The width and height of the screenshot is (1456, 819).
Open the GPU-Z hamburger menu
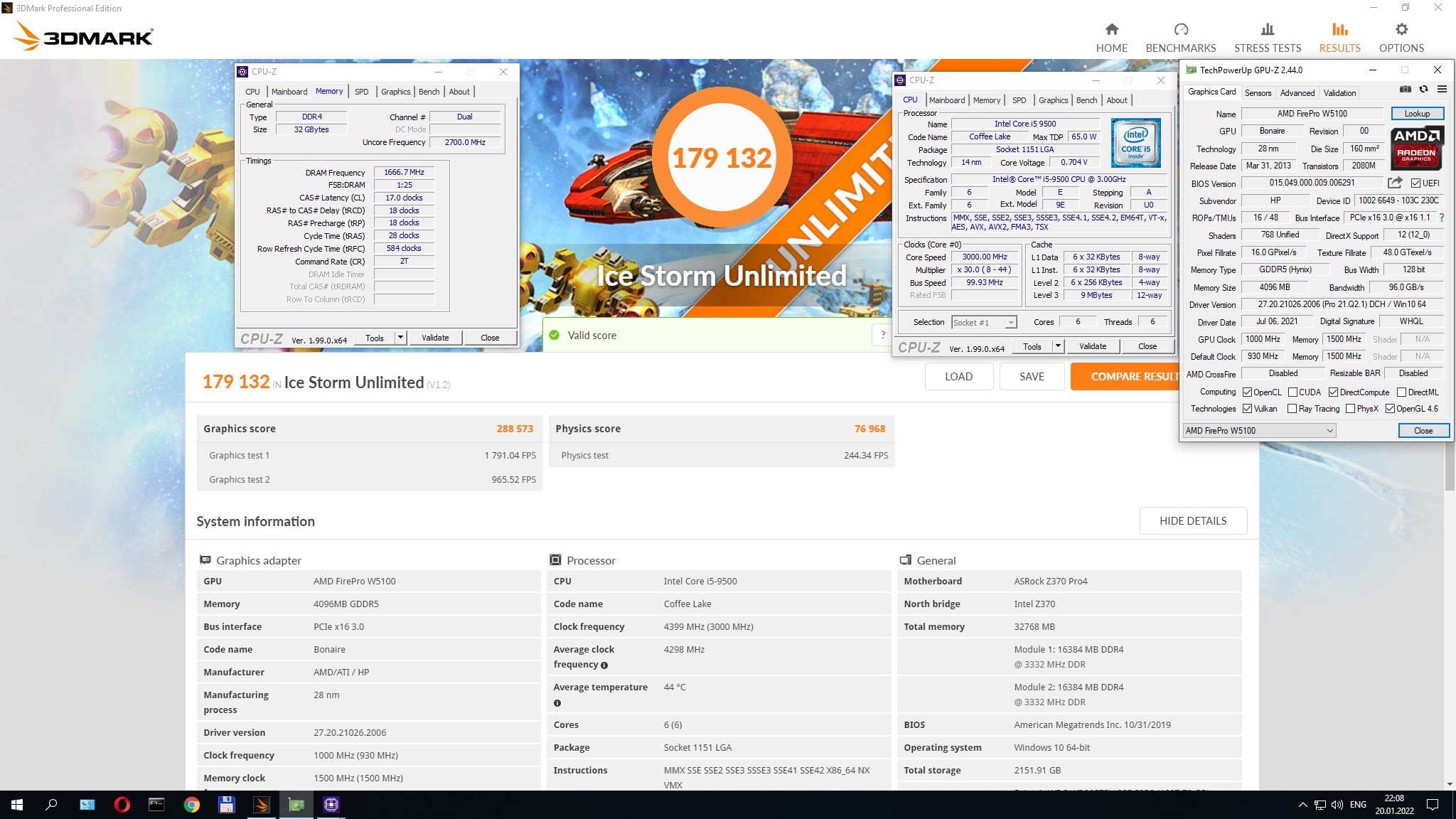(1442, 89)
